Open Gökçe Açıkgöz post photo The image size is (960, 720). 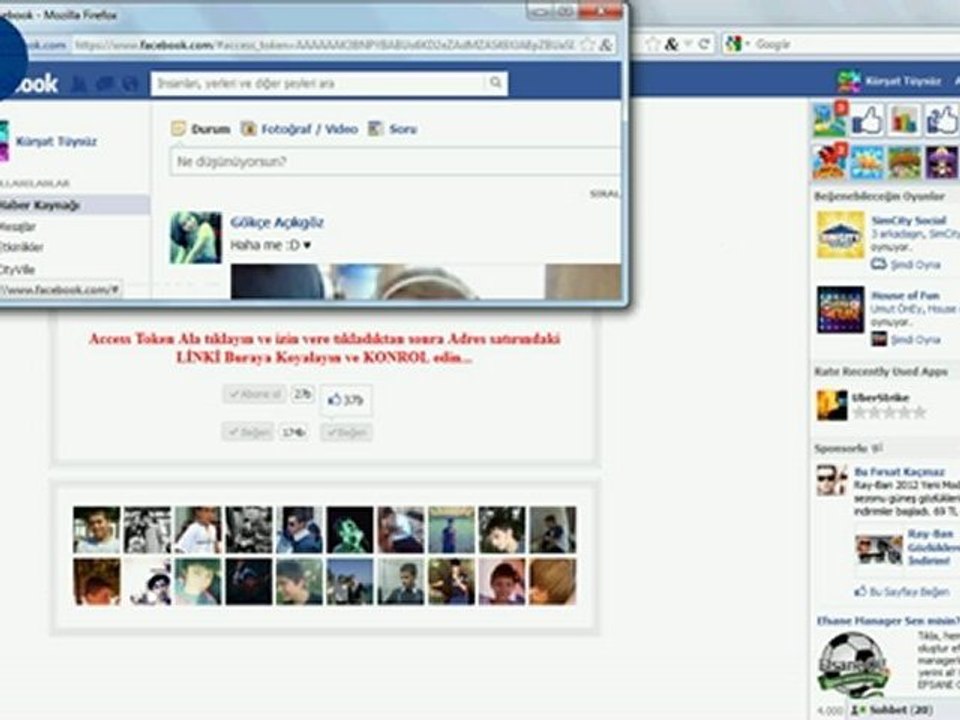(x=426, y=282)
